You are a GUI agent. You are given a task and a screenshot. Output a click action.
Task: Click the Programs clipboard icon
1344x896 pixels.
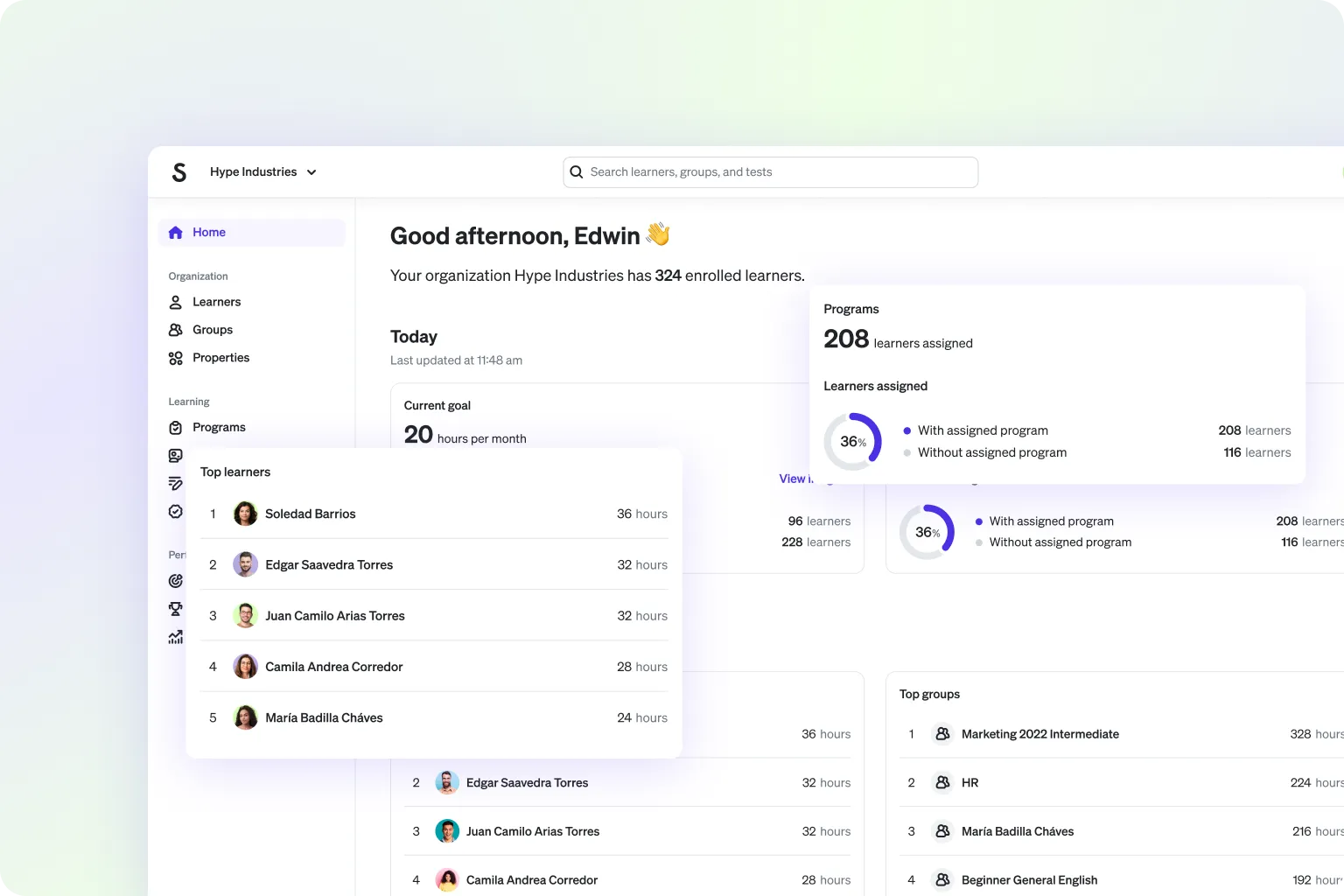coord(176,428)
